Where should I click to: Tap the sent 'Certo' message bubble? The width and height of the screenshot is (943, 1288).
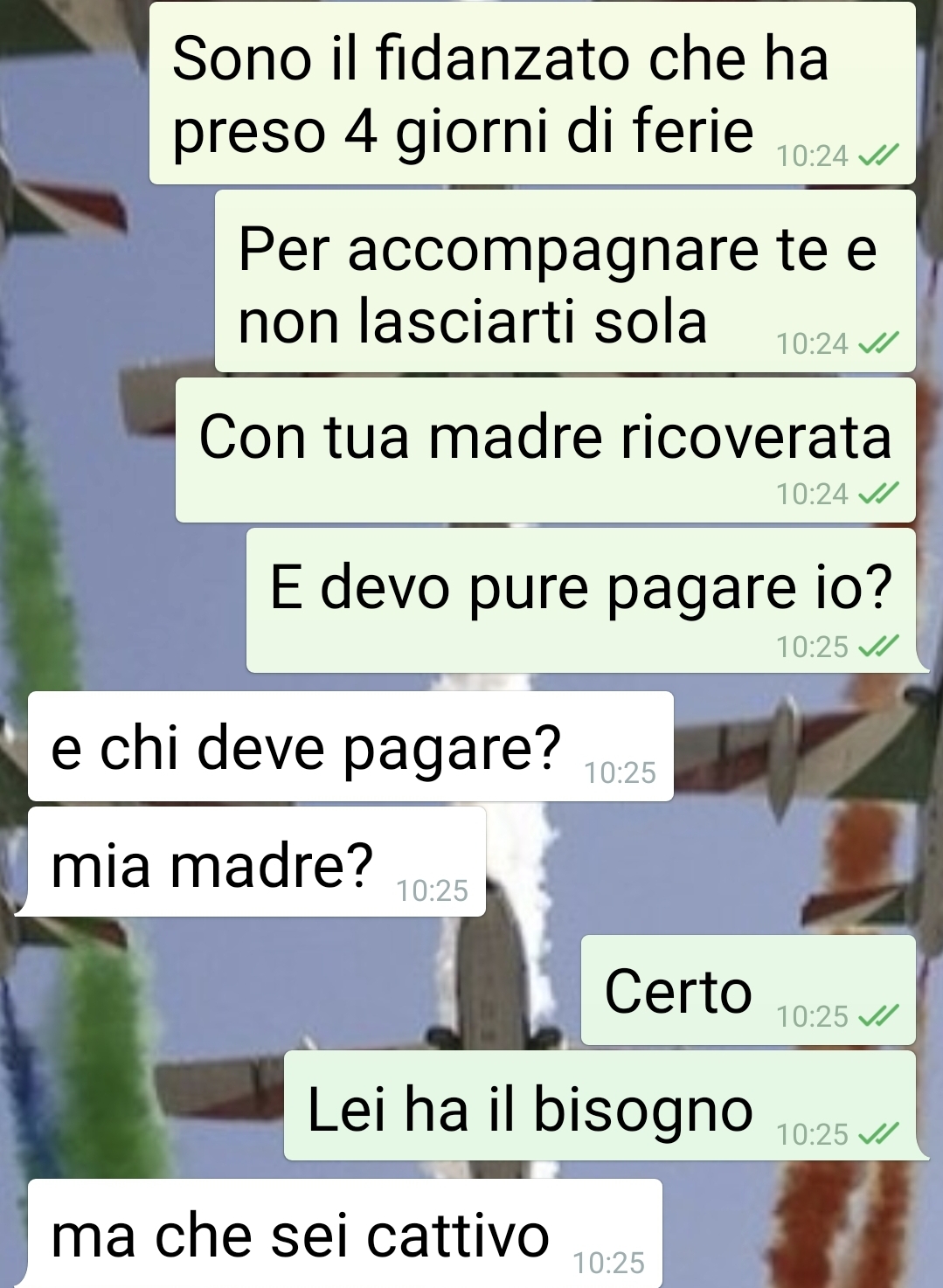[748, 990]
